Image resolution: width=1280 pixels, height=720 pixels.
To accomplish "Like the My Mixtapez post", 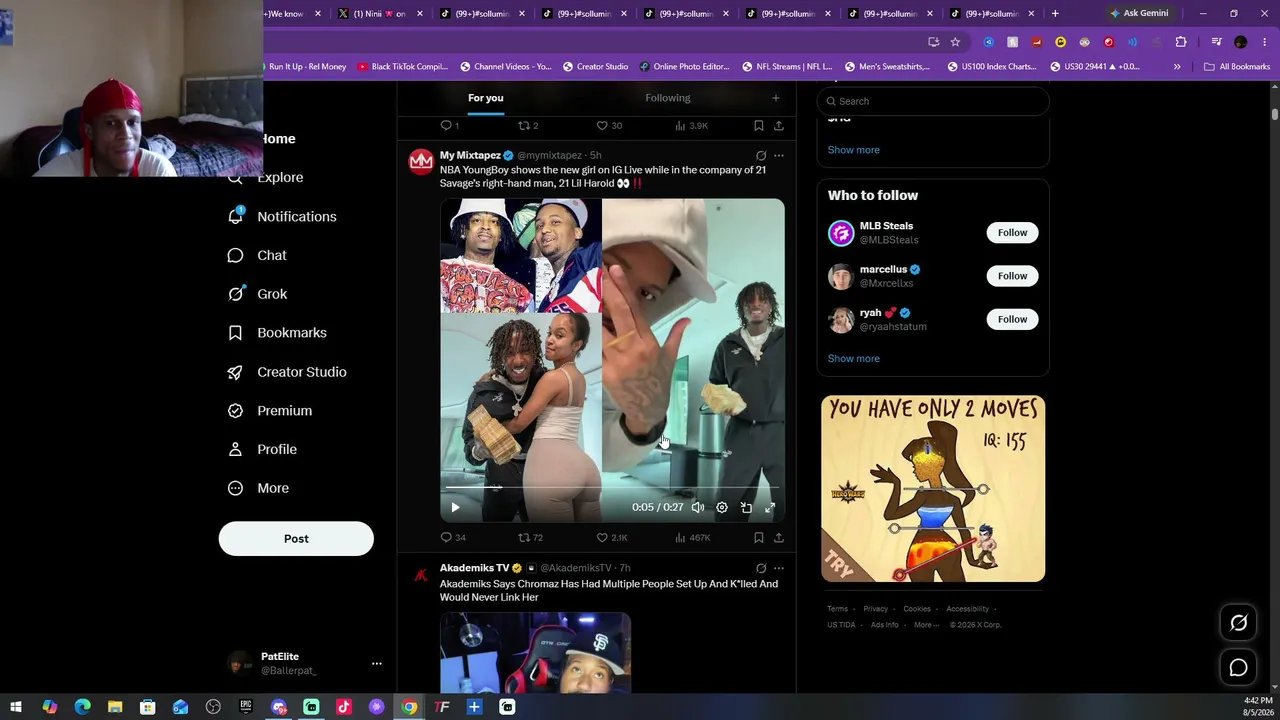I will (x=602, y=537).
